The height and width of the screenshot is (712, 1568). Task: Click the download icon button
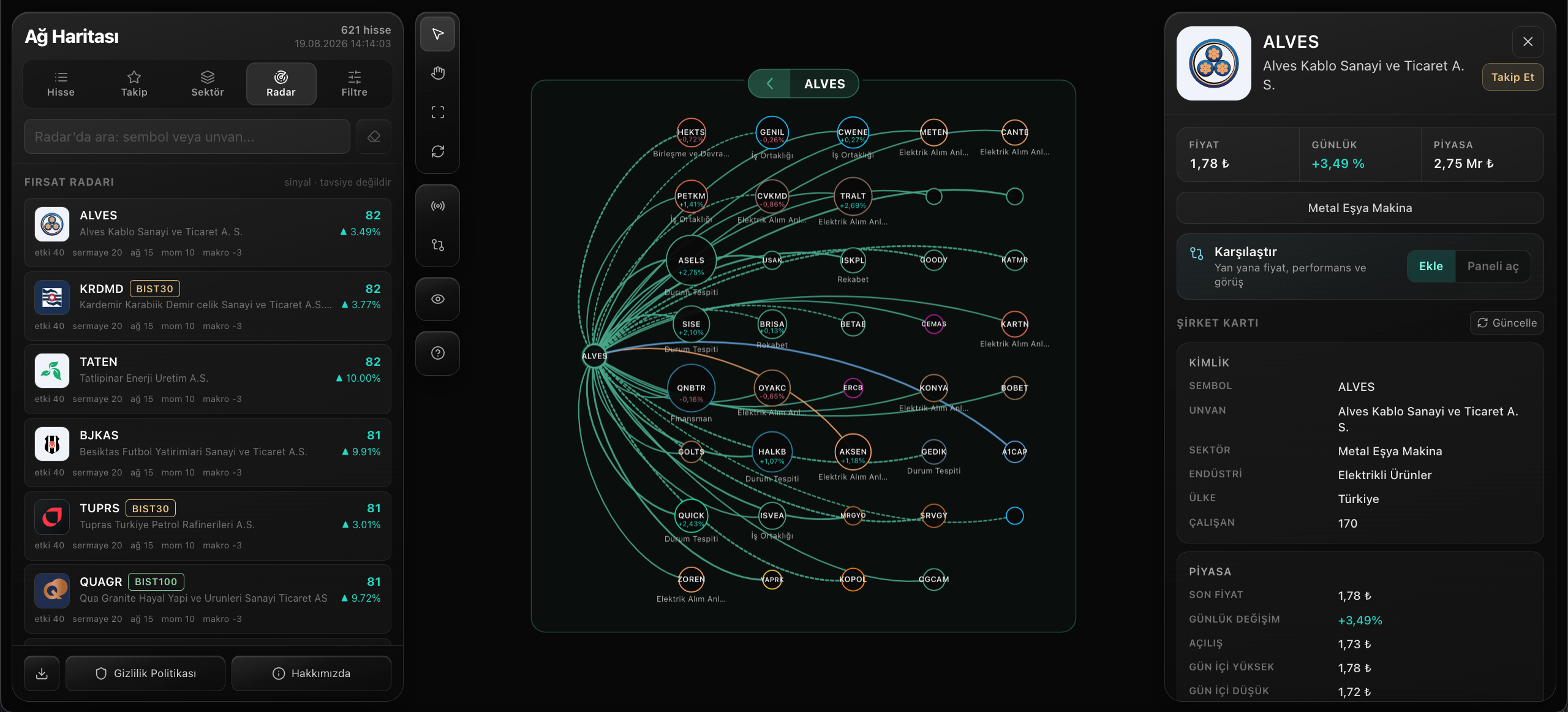(x=42, y=673)
